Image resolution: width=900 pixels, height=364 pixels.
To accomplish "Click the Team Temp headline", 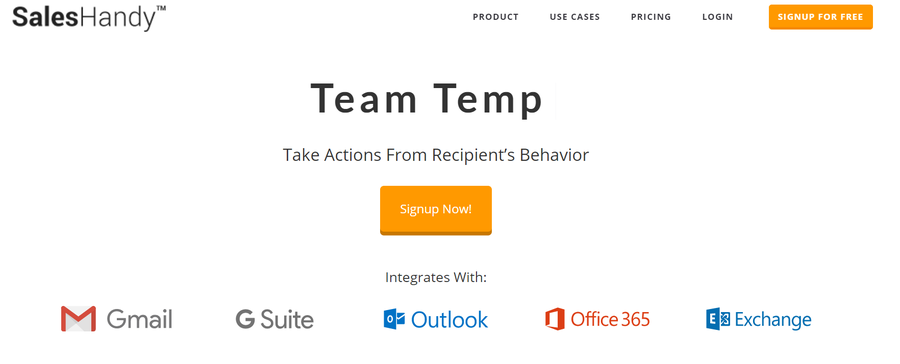I will pyautogui.click(x=426, y=99).
